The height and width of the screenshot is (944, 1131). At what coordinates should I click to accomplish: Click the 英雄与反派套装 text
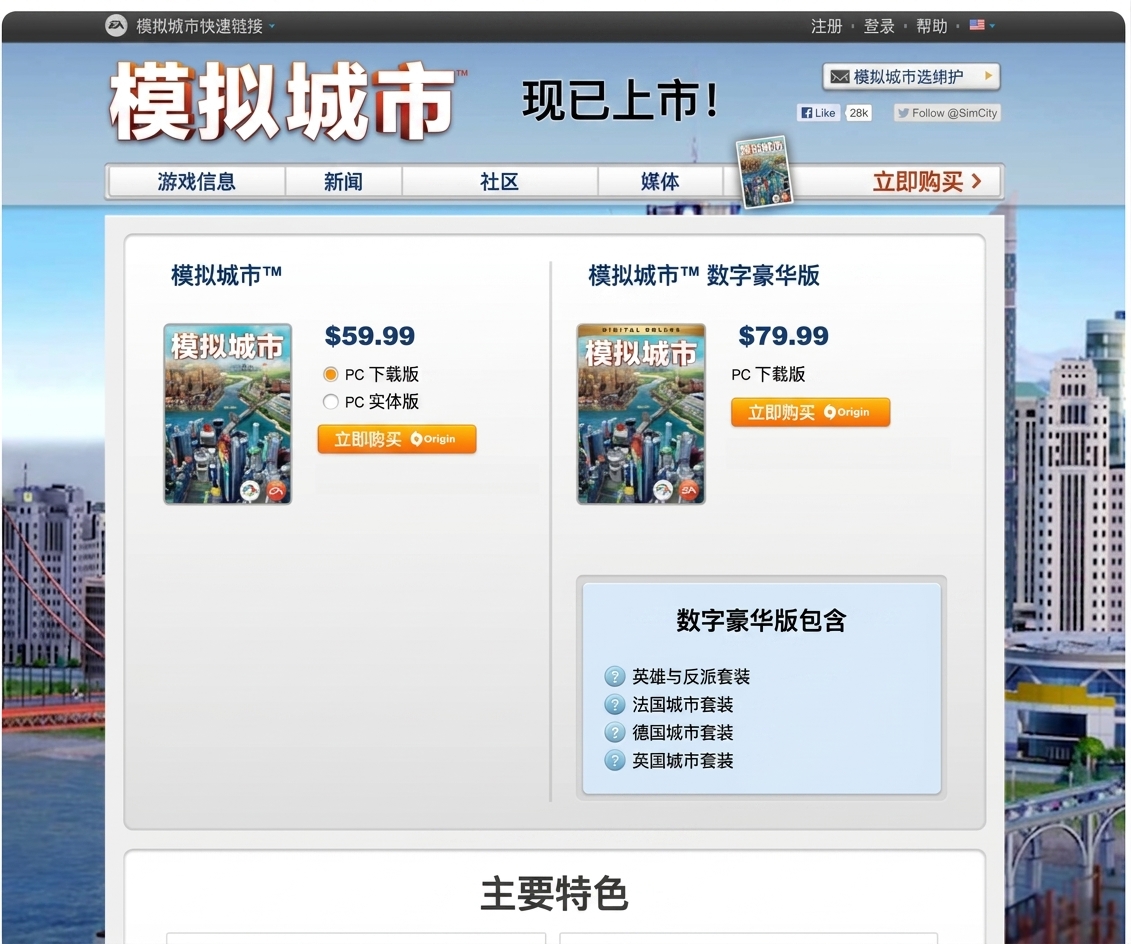691,676
